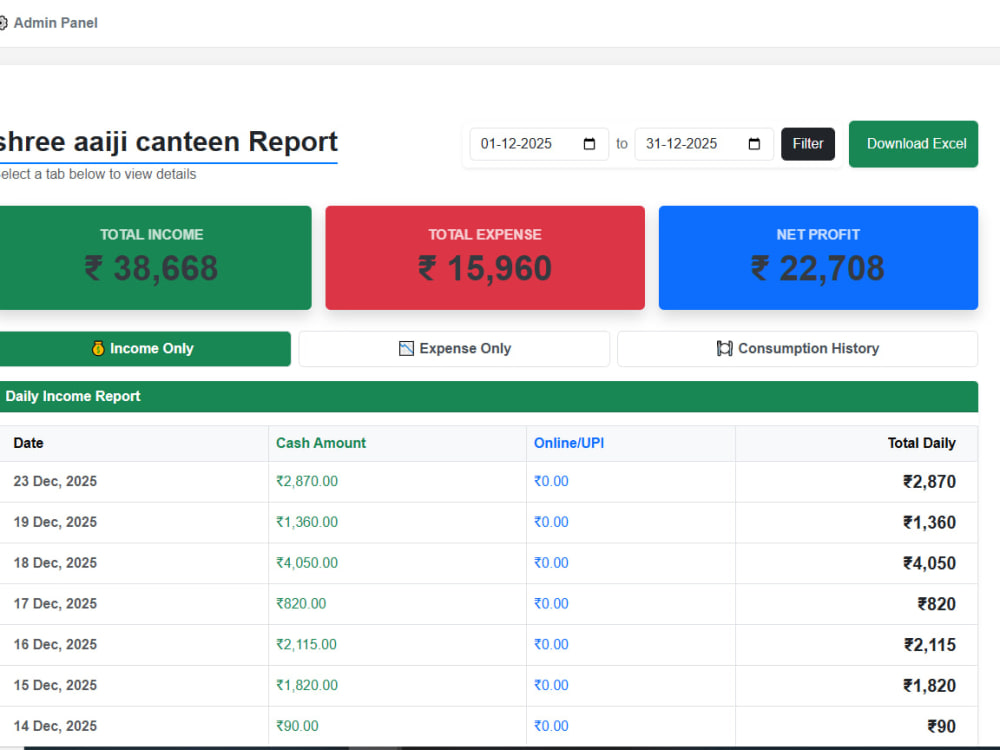Select the Net Profit card
This screenshot has width=1000, height=750.
[x=818, y=258]
